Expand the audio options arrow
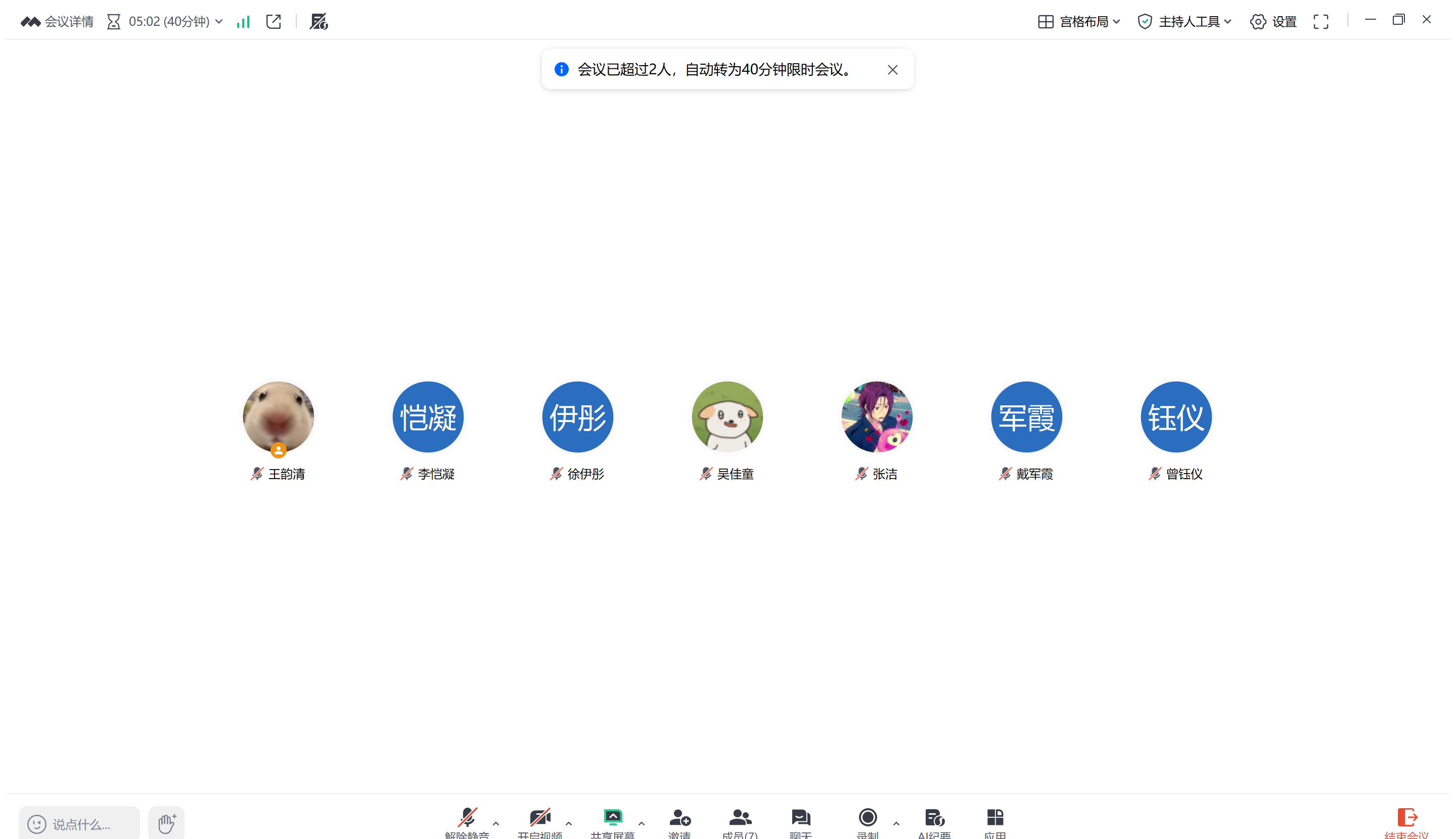This screenshot has width=1456, height=839. pyautogui.click(x=496, y=823)
